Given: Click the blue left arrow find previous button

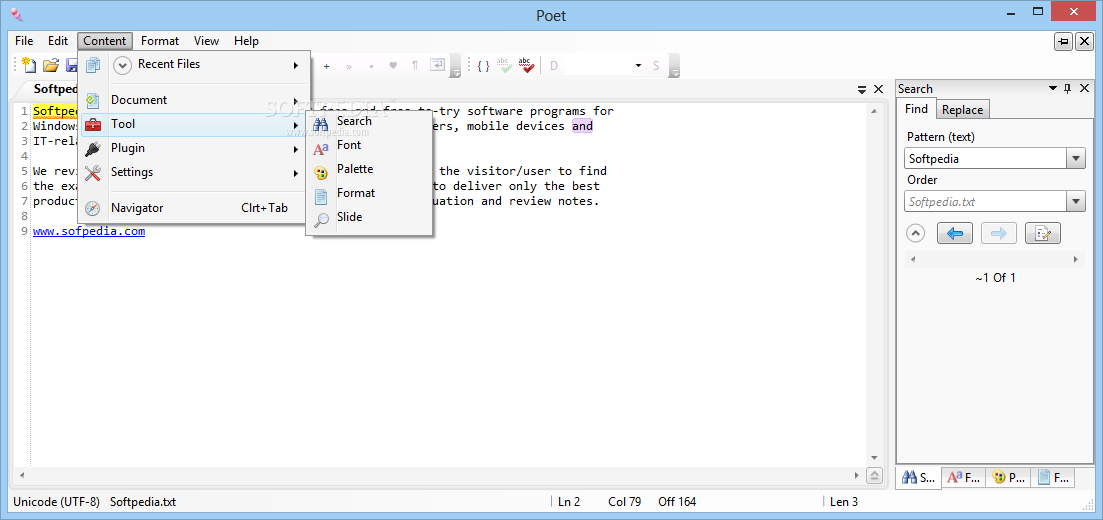Looking at the screenshot, I should 955,233.
